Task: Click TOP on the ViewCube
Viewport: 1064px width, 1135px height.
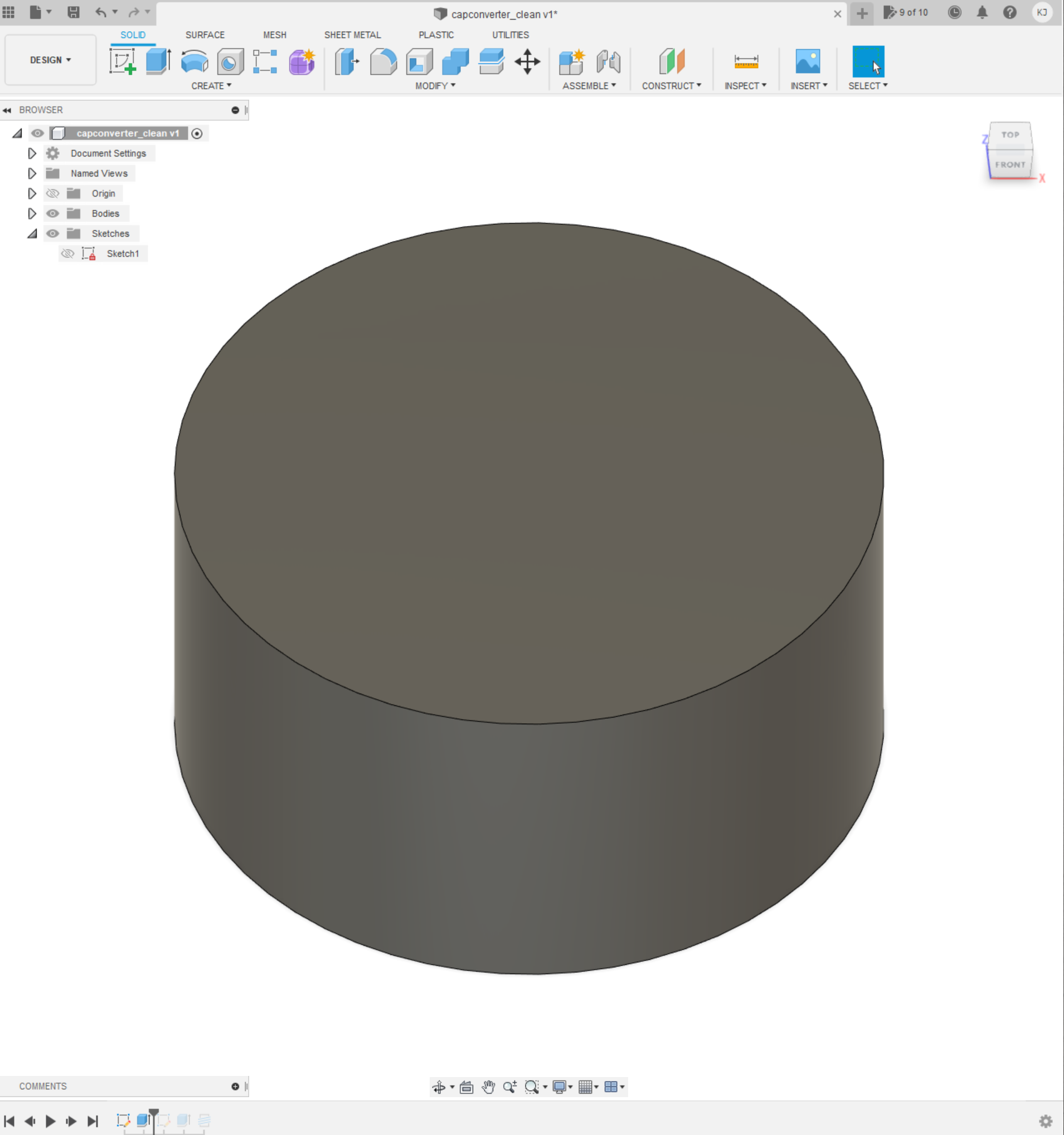Action: 1010,135
